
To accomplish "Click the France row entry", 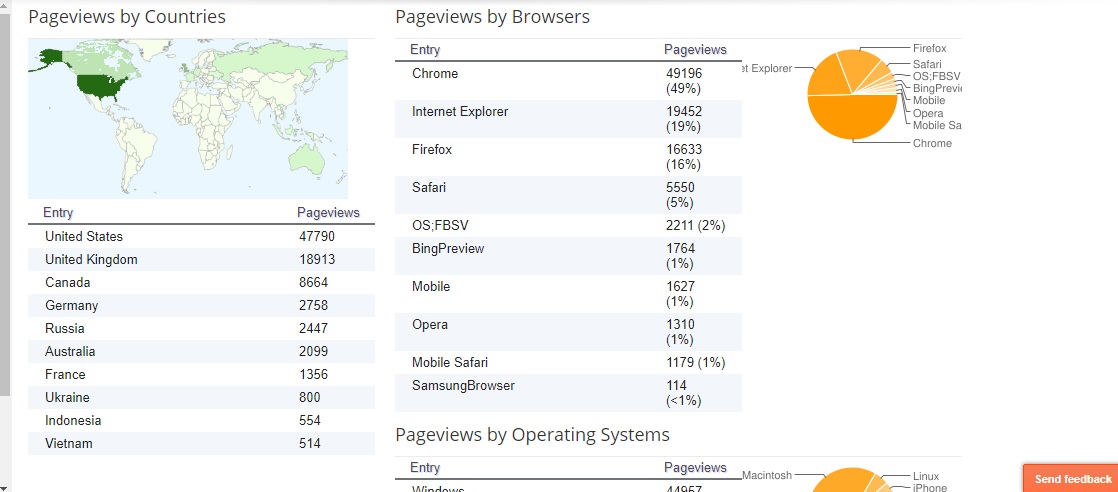I will [x=65, y=374].
